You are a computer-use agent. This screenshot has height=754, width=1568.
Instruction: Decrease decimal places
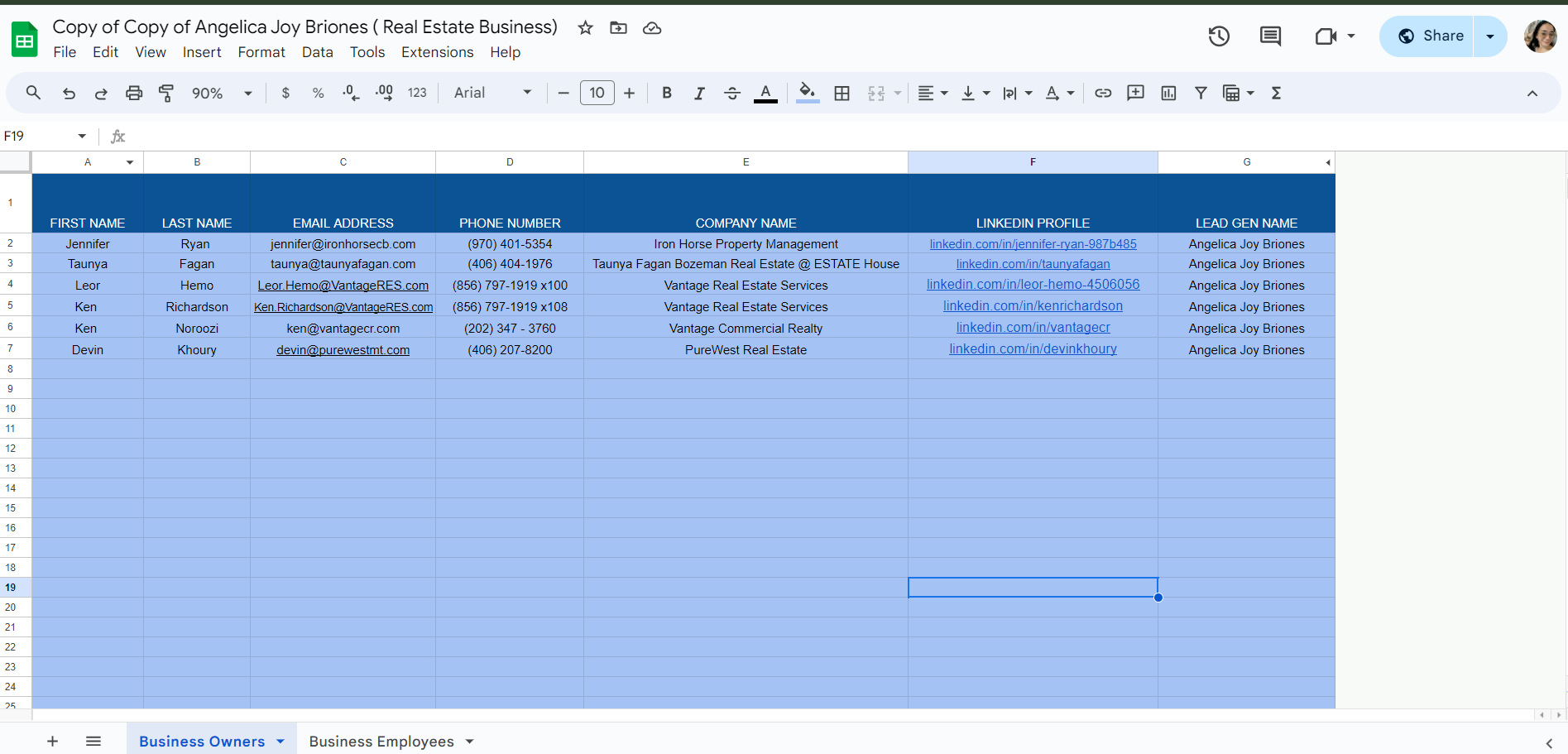pyautogui.click(x=351, y=93)
